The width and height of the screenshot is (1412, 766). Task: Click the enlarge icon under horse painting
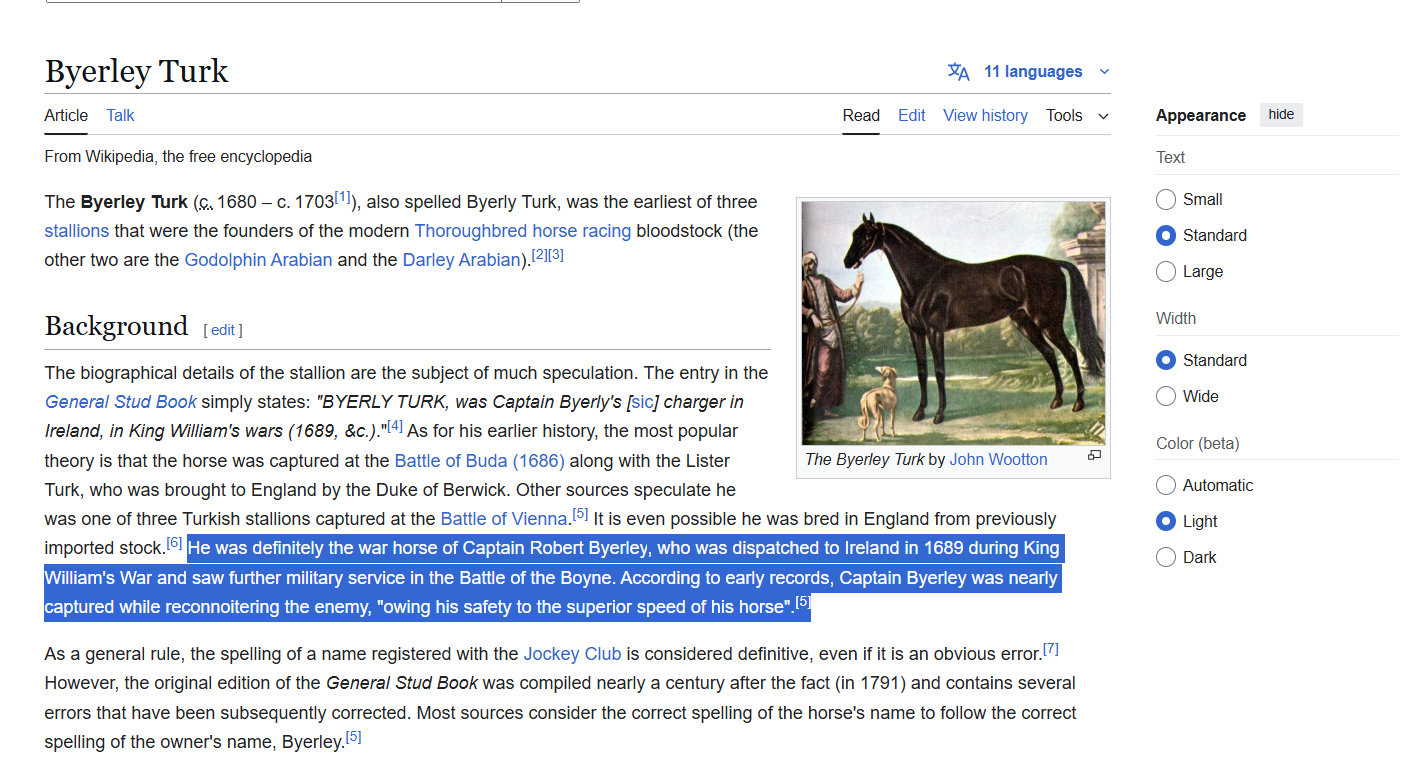(1094, 456)
